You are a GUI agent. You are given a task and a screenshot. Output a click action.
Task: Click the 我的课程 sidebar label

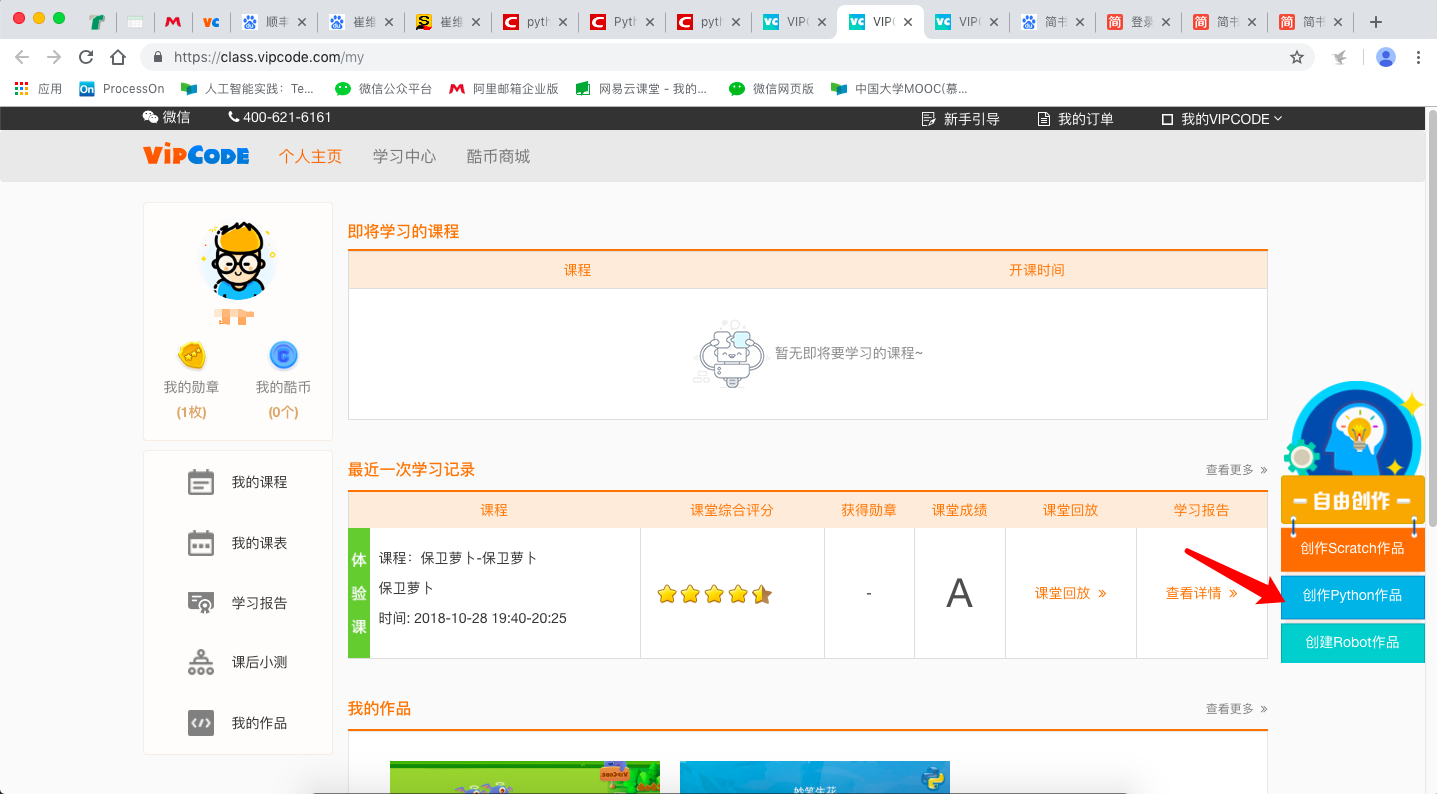coord(259,482)
